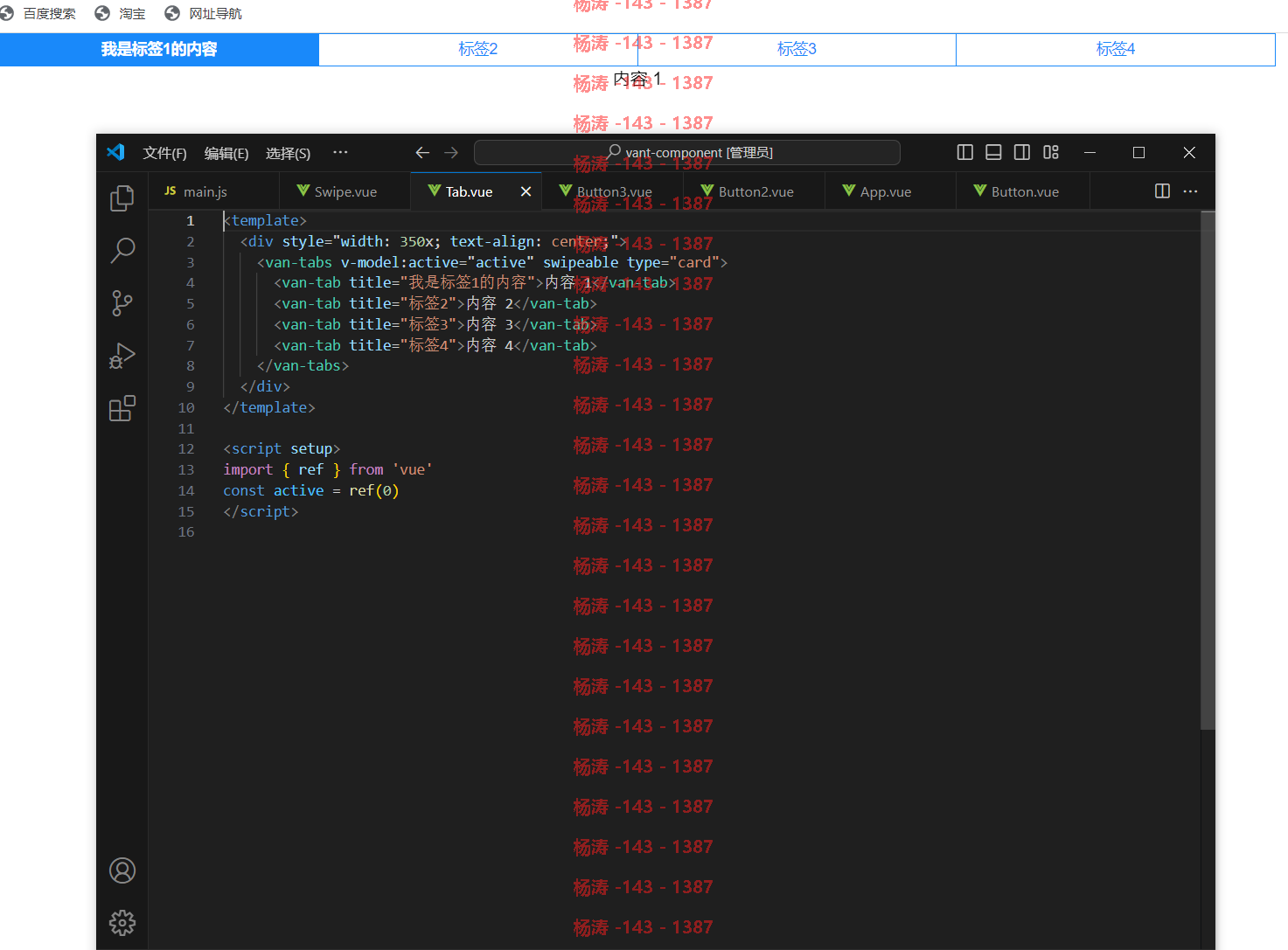Image resolution: width=1288 pixels, height=950 pixels.
Task: Click 'const active' on line 14
Action: (x=273, y=490)
